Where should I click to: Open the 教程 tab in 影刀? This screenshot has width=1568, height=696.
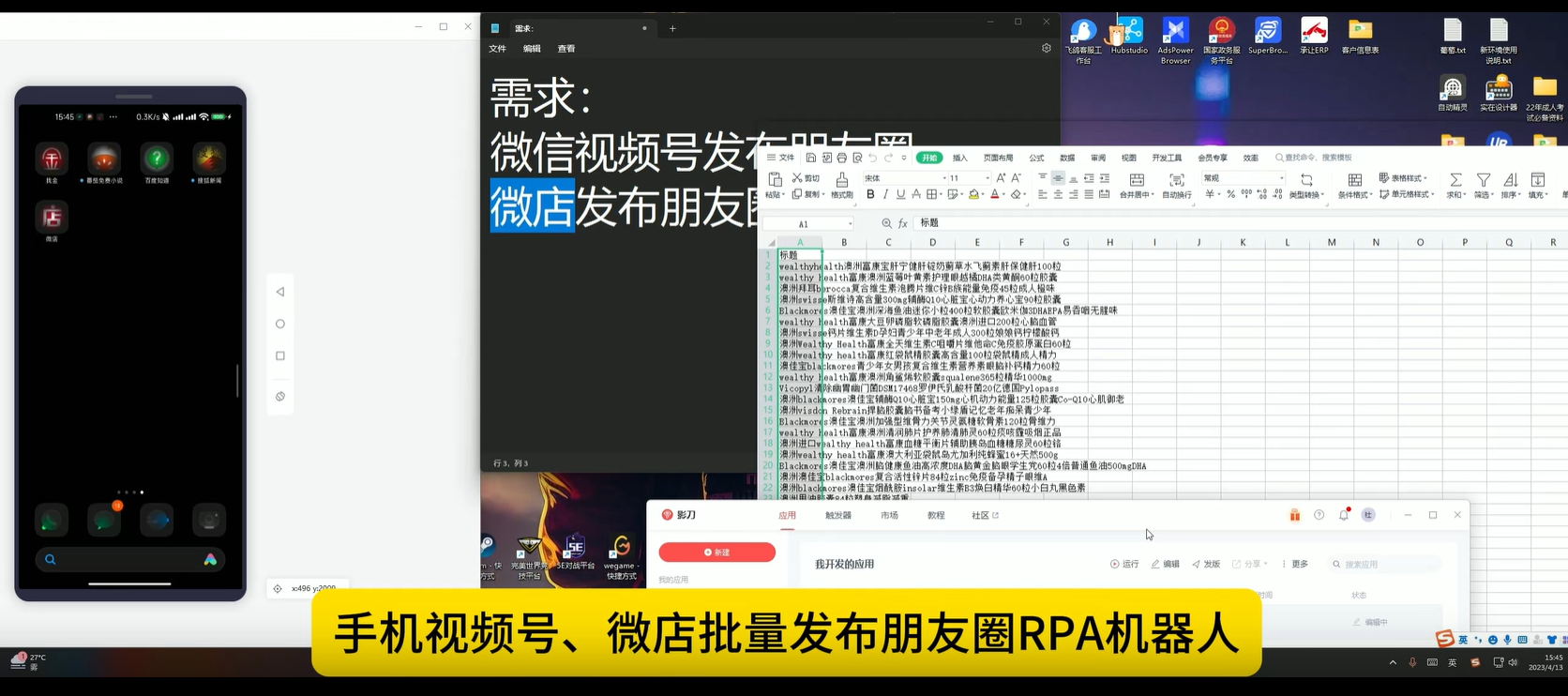pos(936,515)
